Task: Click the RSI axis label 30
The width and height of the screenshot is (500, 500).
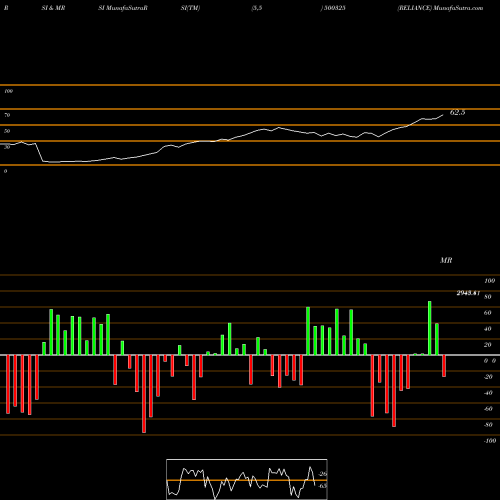Action: coord(7,147)
